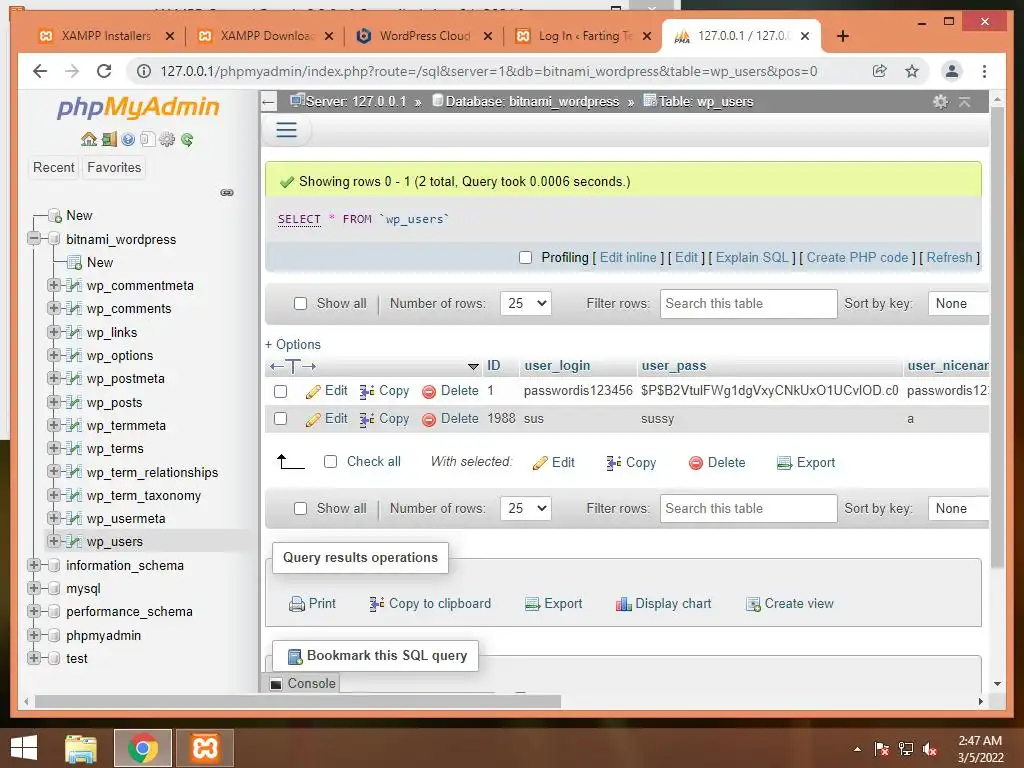Click the link chain icon in navigation panel
The image size is (1024, 768).
227,192
